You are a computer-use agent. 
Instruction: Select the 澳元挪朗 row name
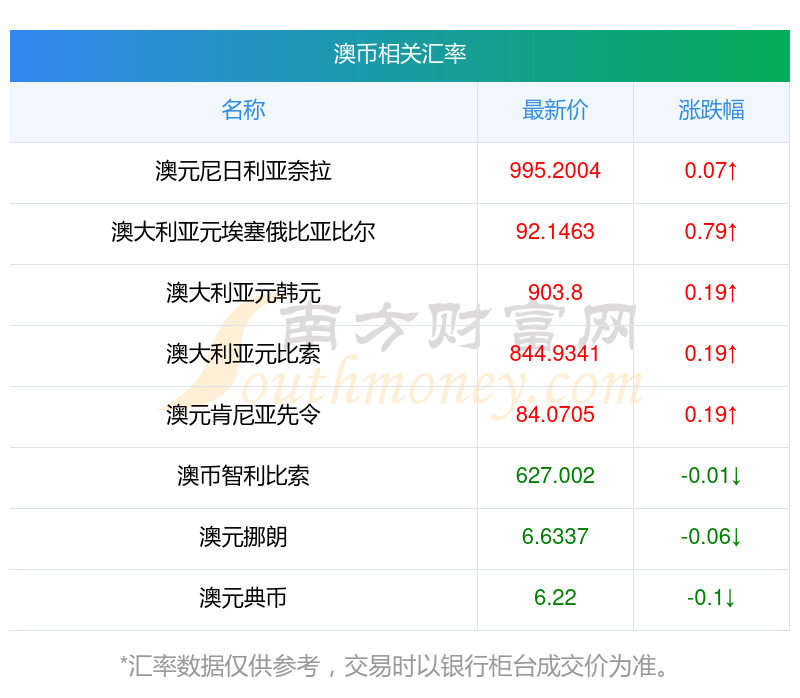(243, 537)
